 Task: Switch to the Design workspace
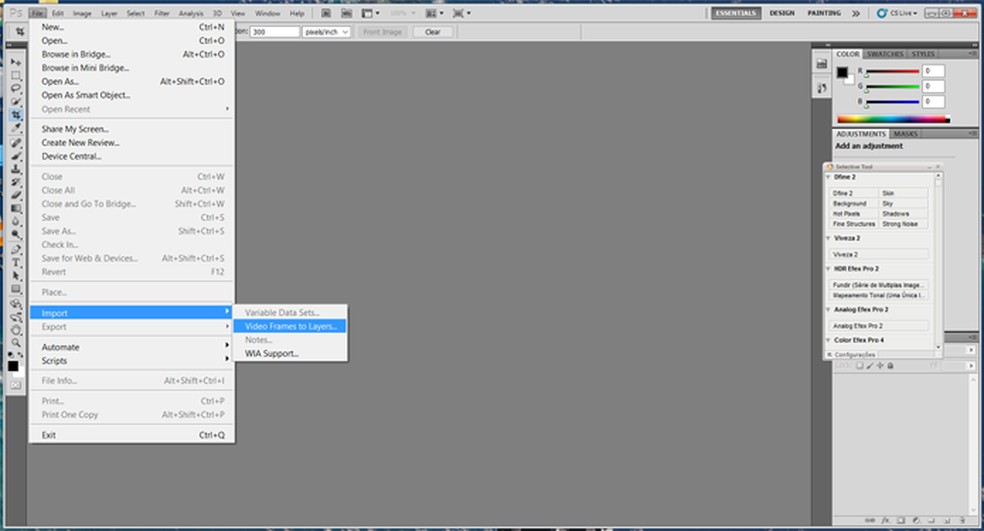click(x=782, y=13)
